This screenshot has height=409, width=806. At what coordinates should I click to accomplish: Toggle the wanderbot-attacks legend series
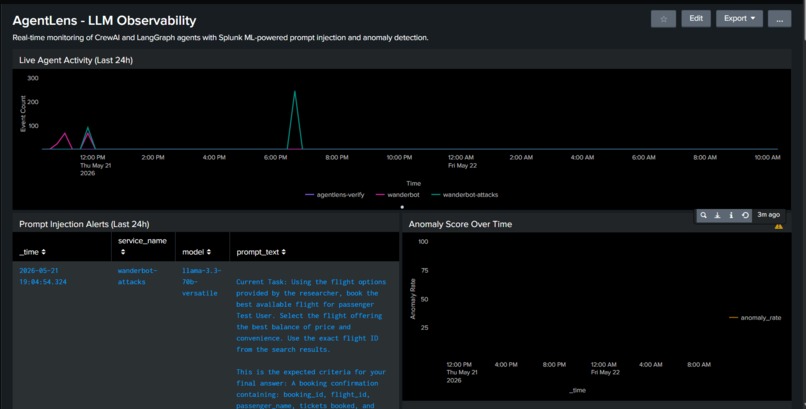[x=465, y=195]
